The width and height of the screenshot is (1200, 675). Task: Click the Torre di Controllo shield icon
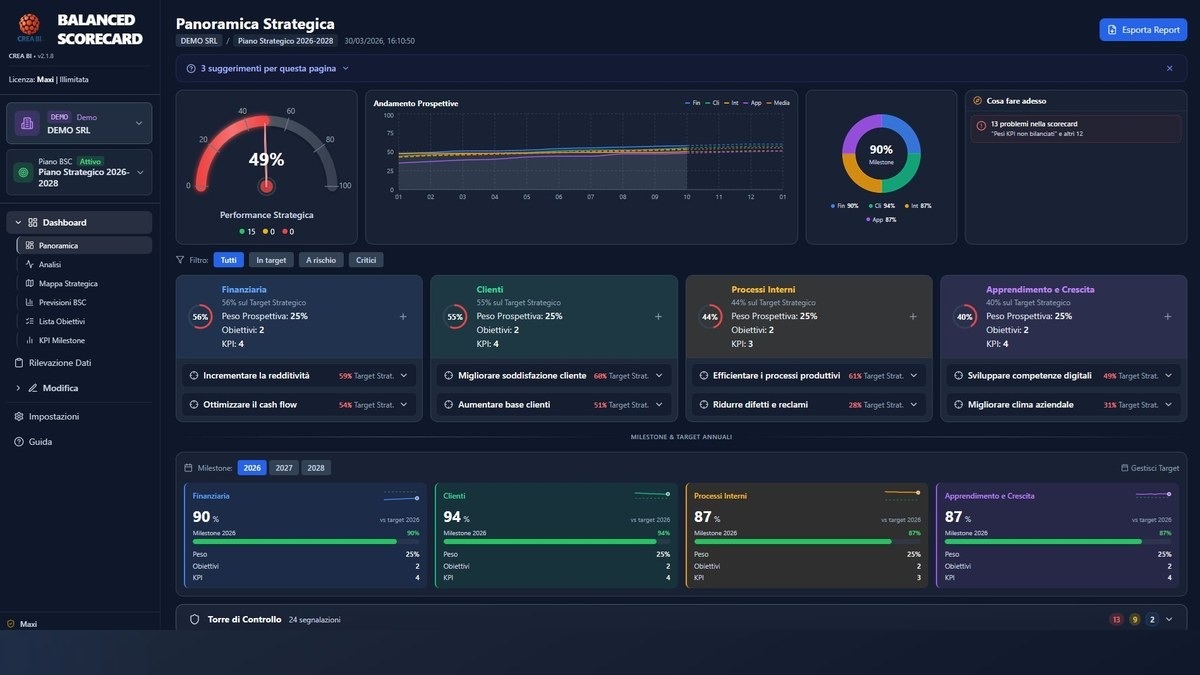pyautogui.click(x=195, y=619)
